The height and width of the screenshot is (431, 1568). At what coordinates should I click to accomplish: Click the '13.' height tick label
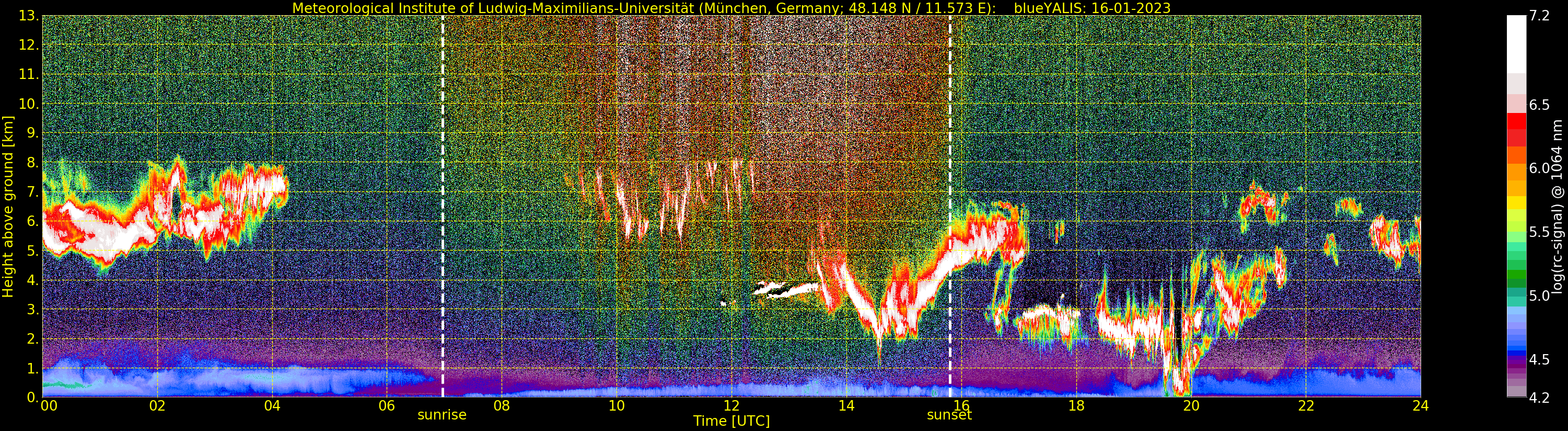(30, 16)
